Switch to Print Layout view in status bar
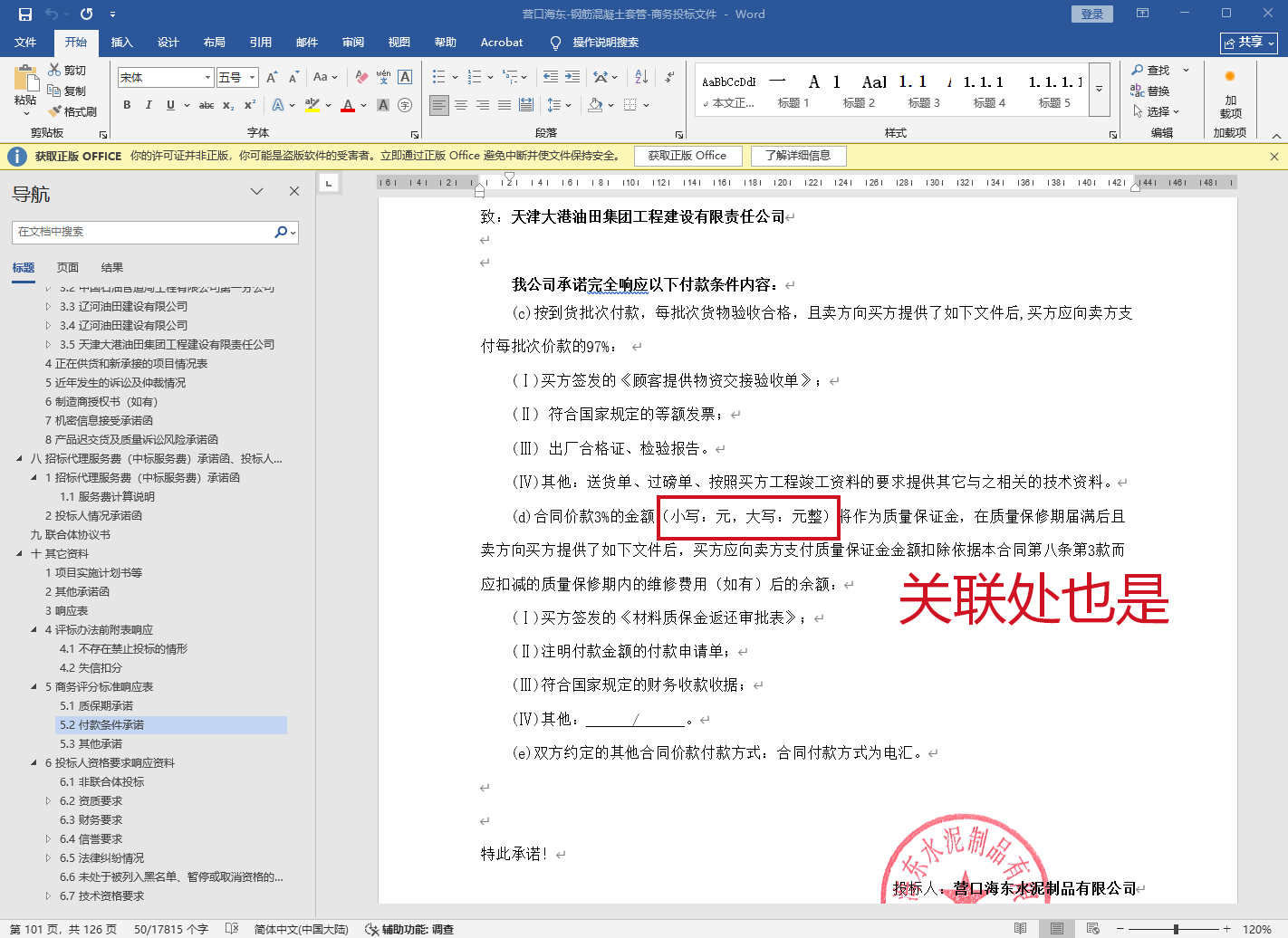1288x938 pixels. click(1057, 929)
